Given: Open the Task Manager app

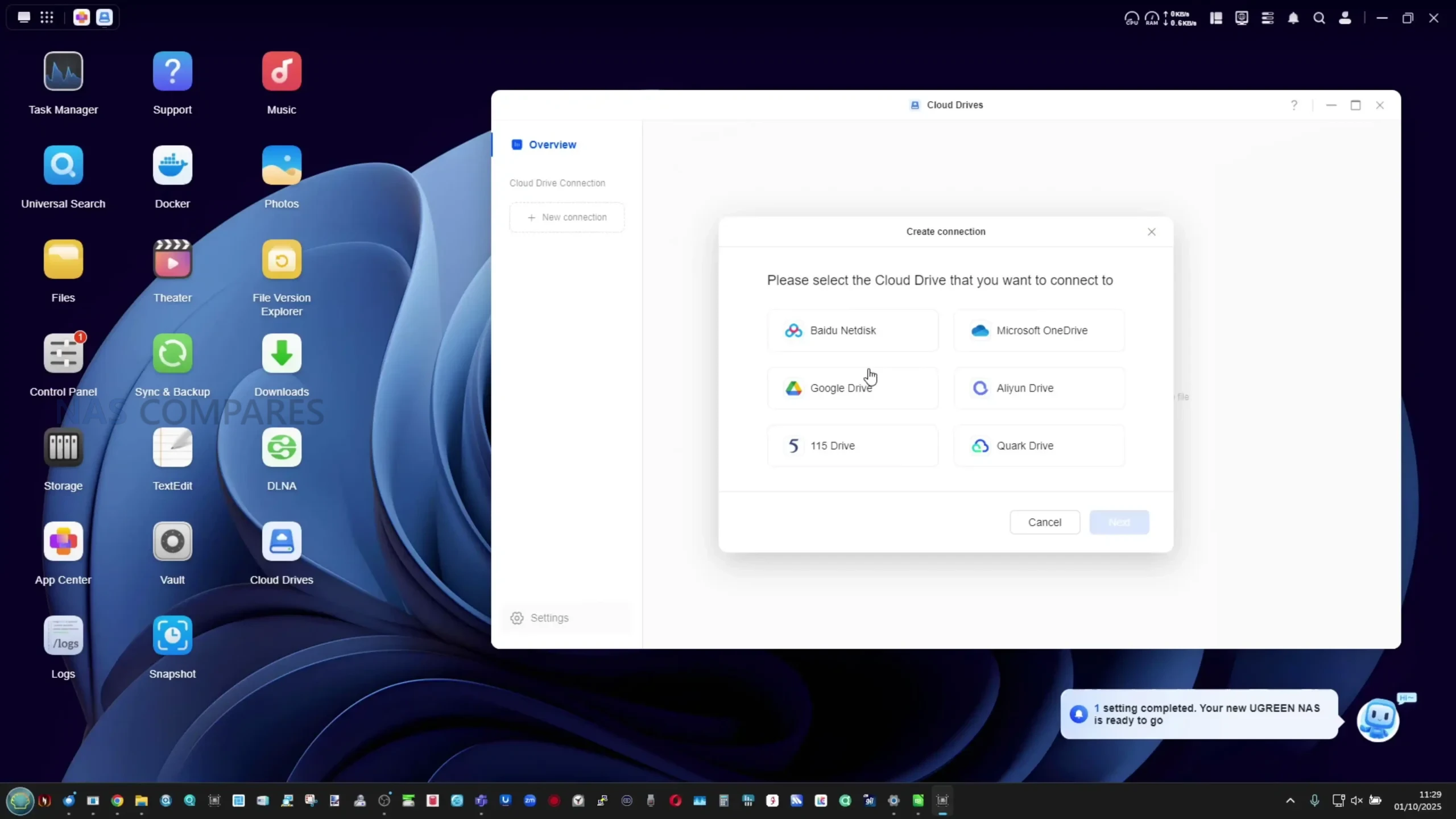Looking at the screenshot, I should pyautogui.click(x=63, y=72).
